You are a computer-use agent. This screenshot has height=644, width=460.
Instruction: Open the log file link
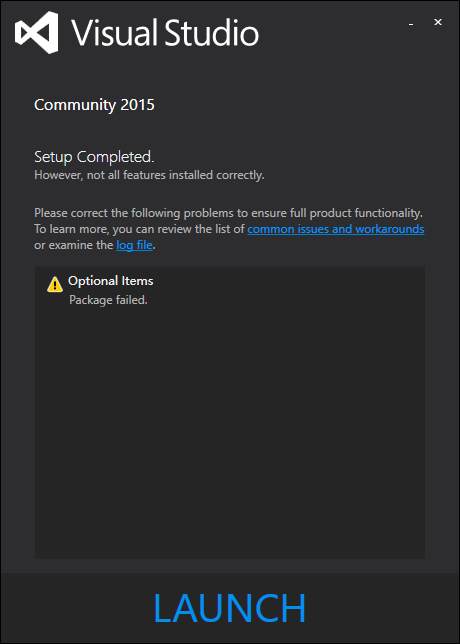pos(134,246)
